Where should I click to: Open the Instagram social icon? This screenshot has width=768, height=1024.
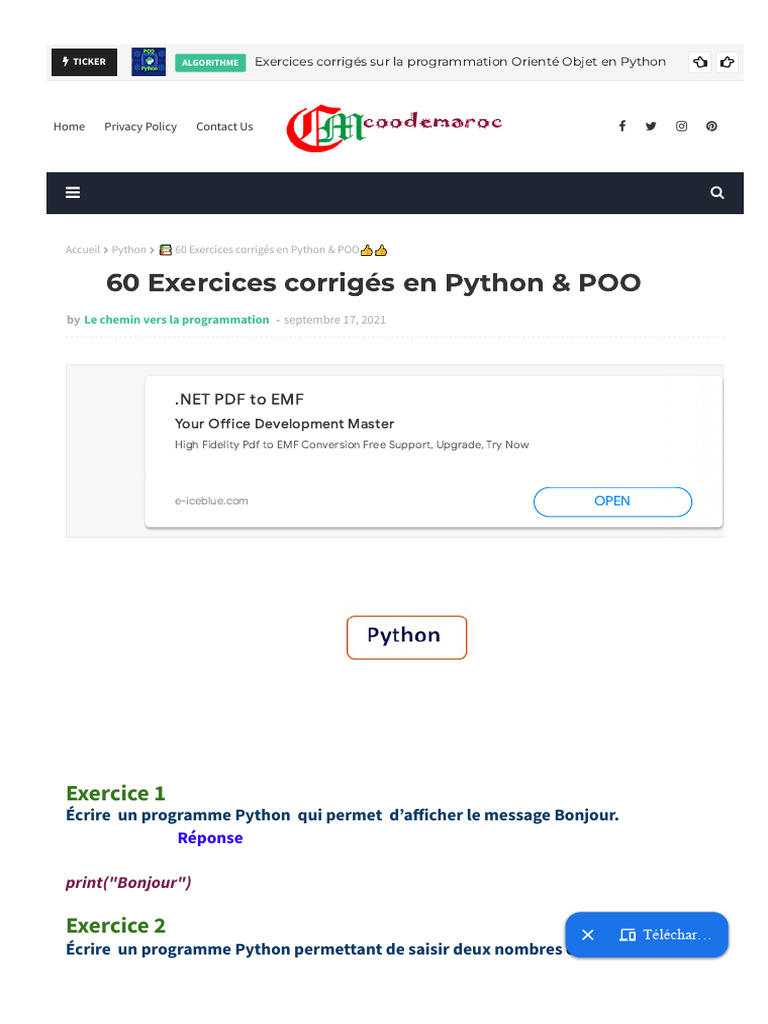681,126
